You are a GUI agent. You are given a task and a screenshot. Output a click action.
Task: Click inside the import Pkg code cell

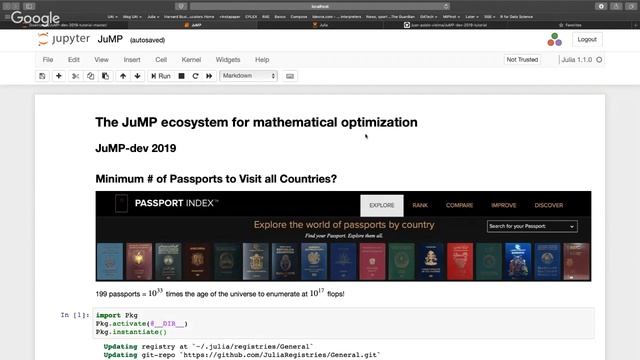click(343, 323)
